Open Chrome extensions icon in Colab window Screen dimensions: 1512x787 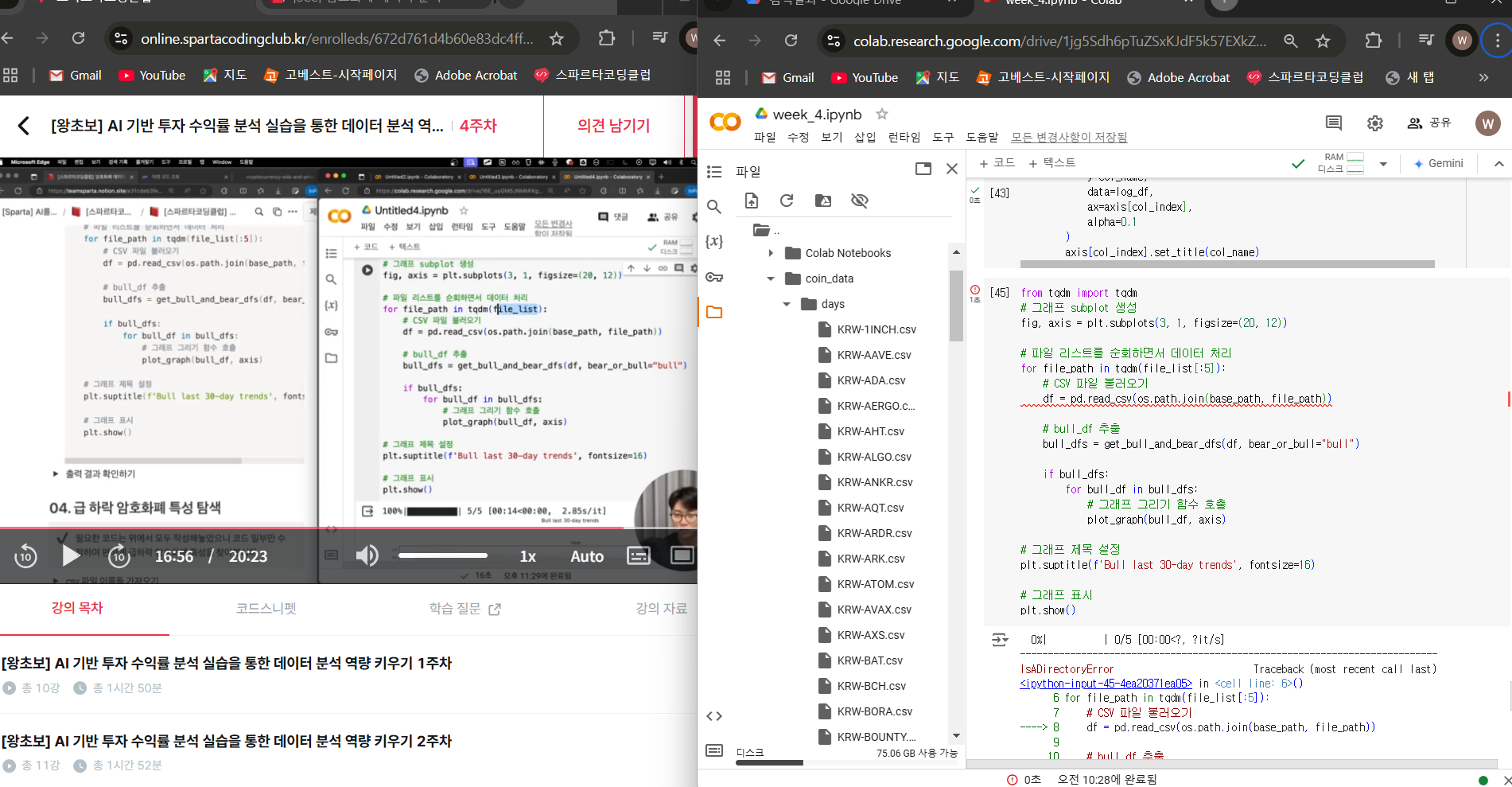point(1374,41)
